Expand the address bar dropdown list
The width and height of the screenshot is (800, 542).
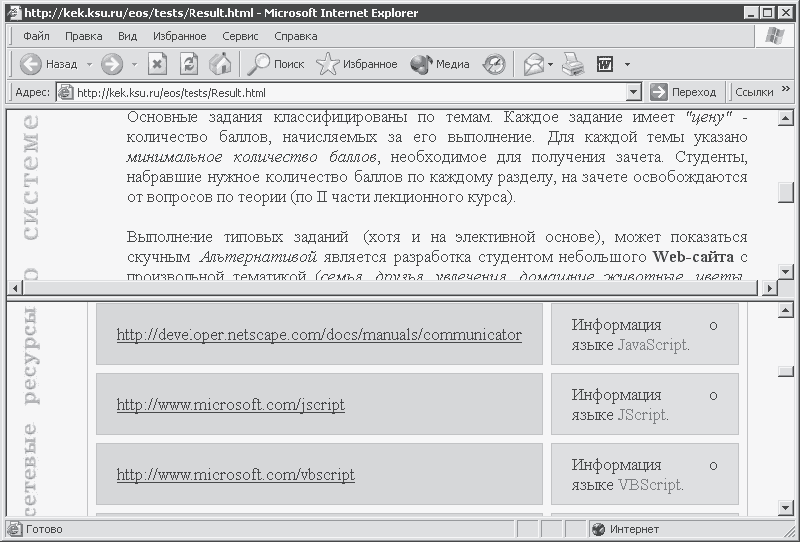(633, 92)
